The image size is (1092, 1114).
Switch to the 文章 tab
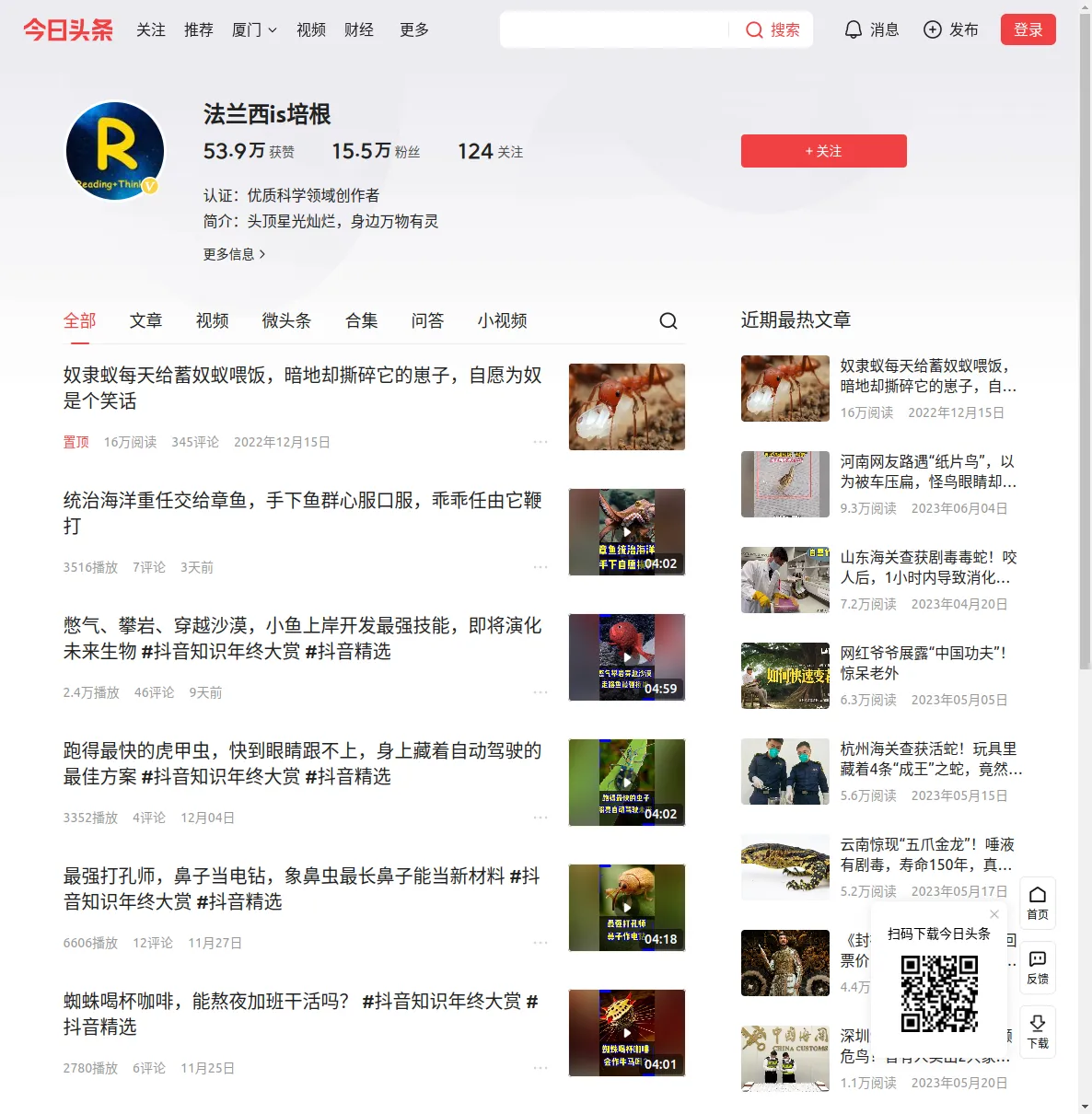click(146, 320)
